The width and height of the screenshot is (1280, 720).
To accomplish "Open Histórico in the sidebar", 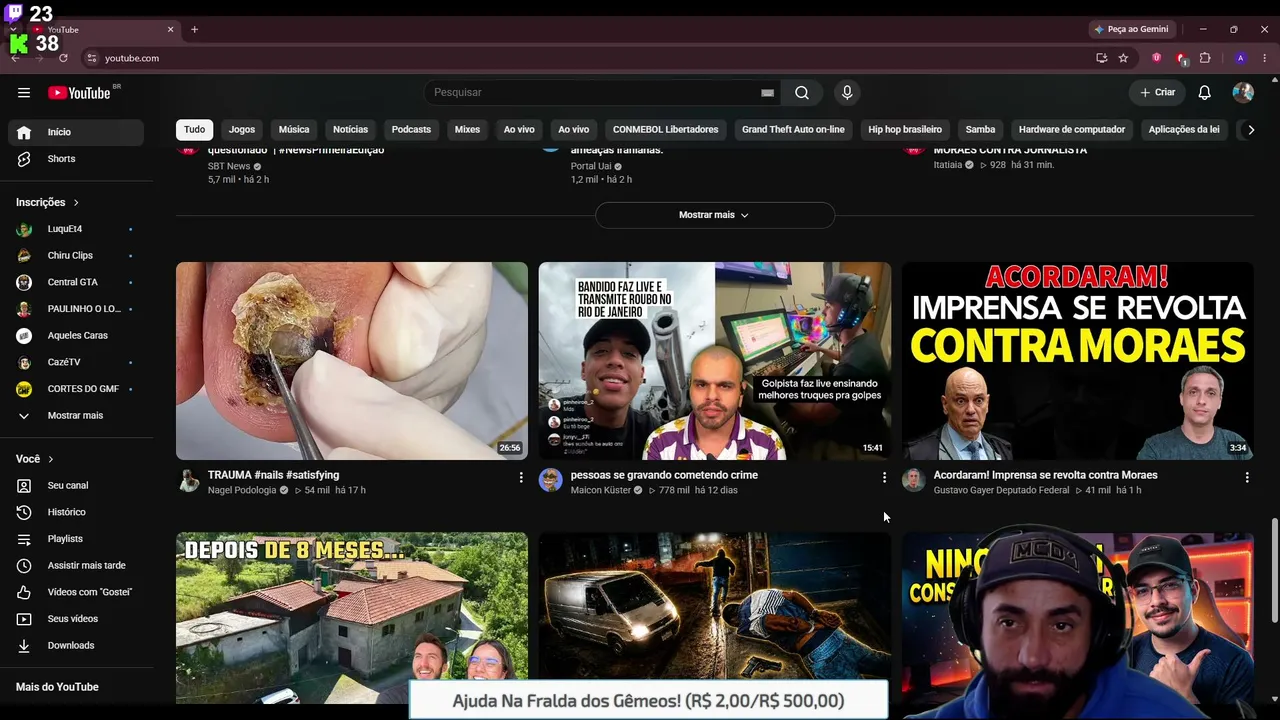I will tap(76, 512).
